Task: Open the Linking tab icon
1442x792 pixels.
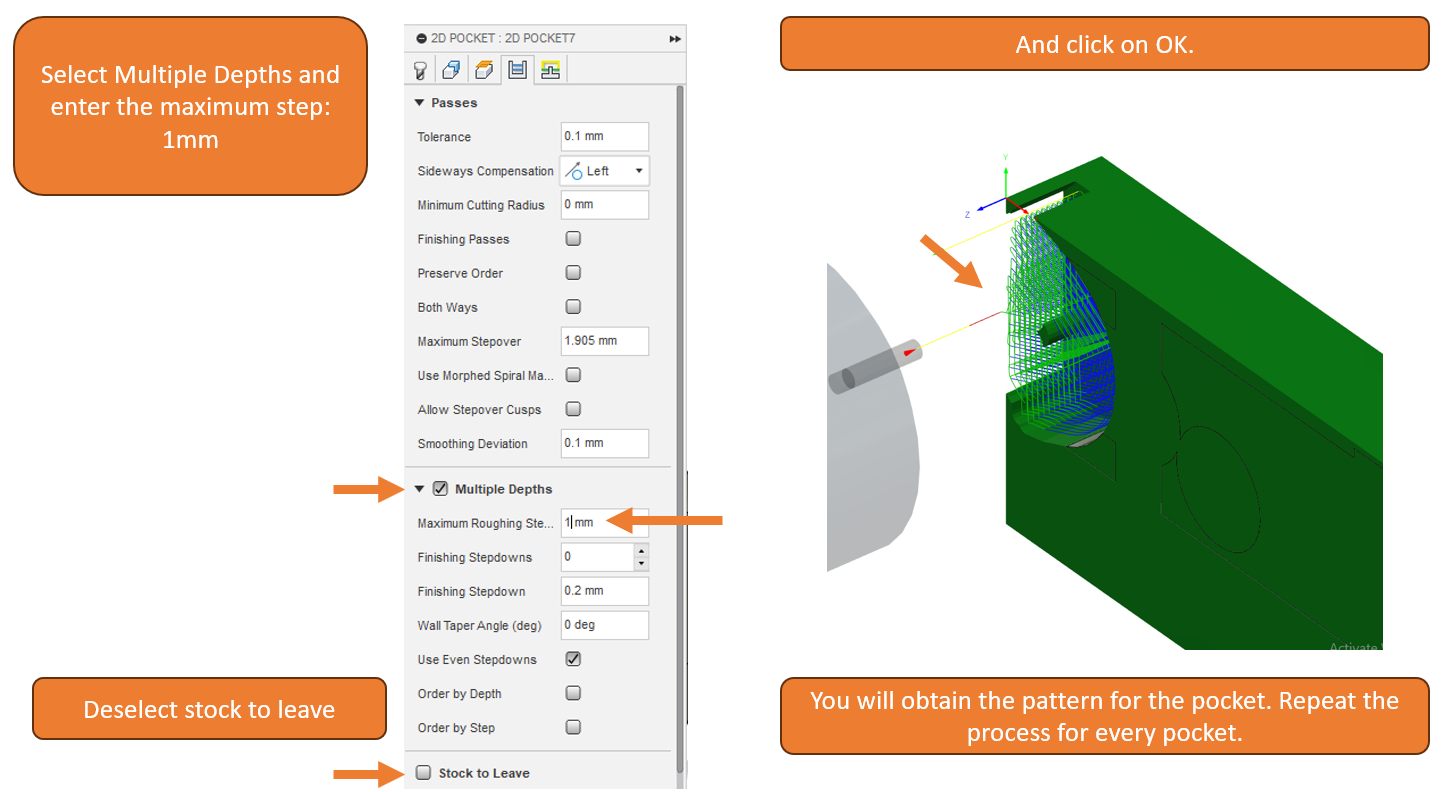Action: (550, 70)
